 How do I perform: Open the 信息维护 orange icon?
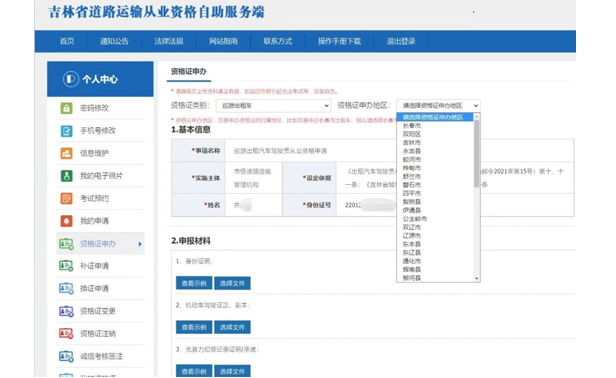coord(66,153)
